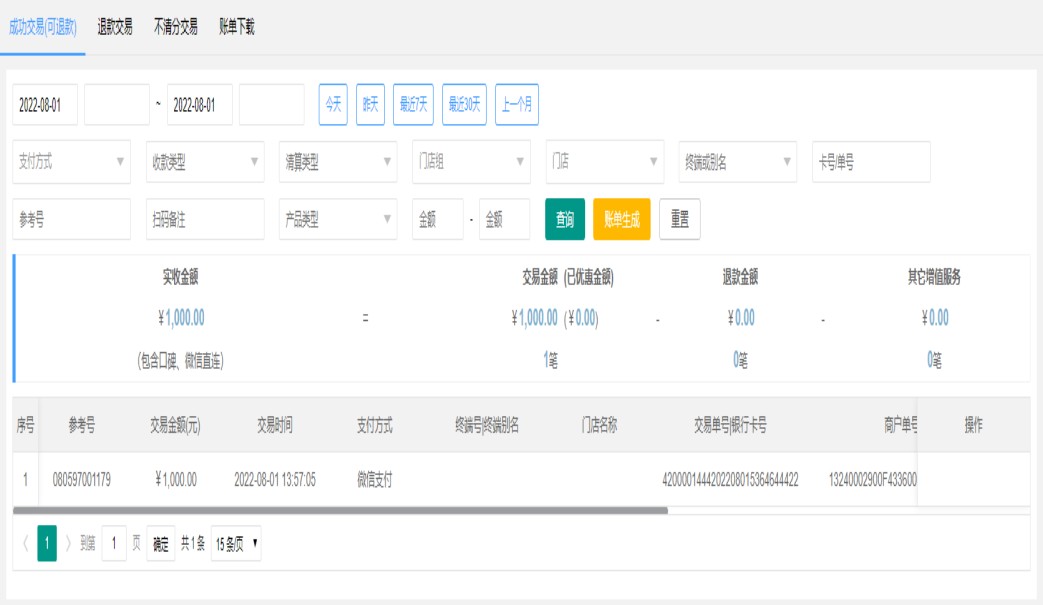Viewport: 1043px width, 605px height.
Task: Focus the 卡号/单号 input field
Action: pos(871,162)
